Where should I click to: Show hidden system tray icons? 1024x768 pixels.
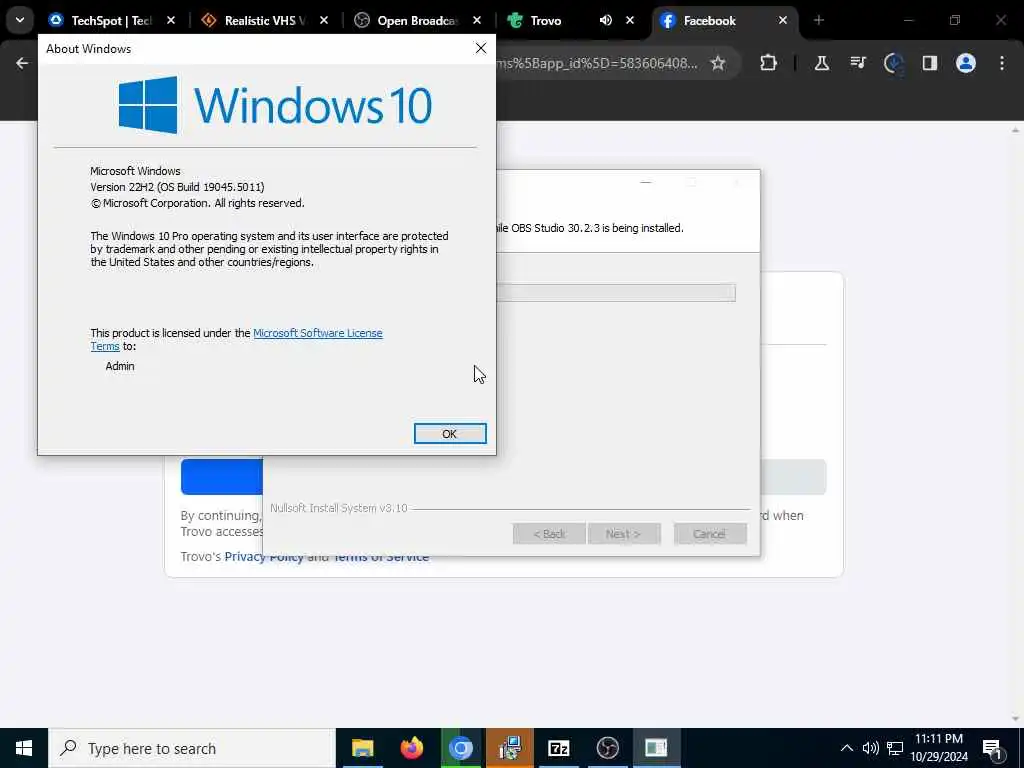pyautogui.click(x=846, y=748)
